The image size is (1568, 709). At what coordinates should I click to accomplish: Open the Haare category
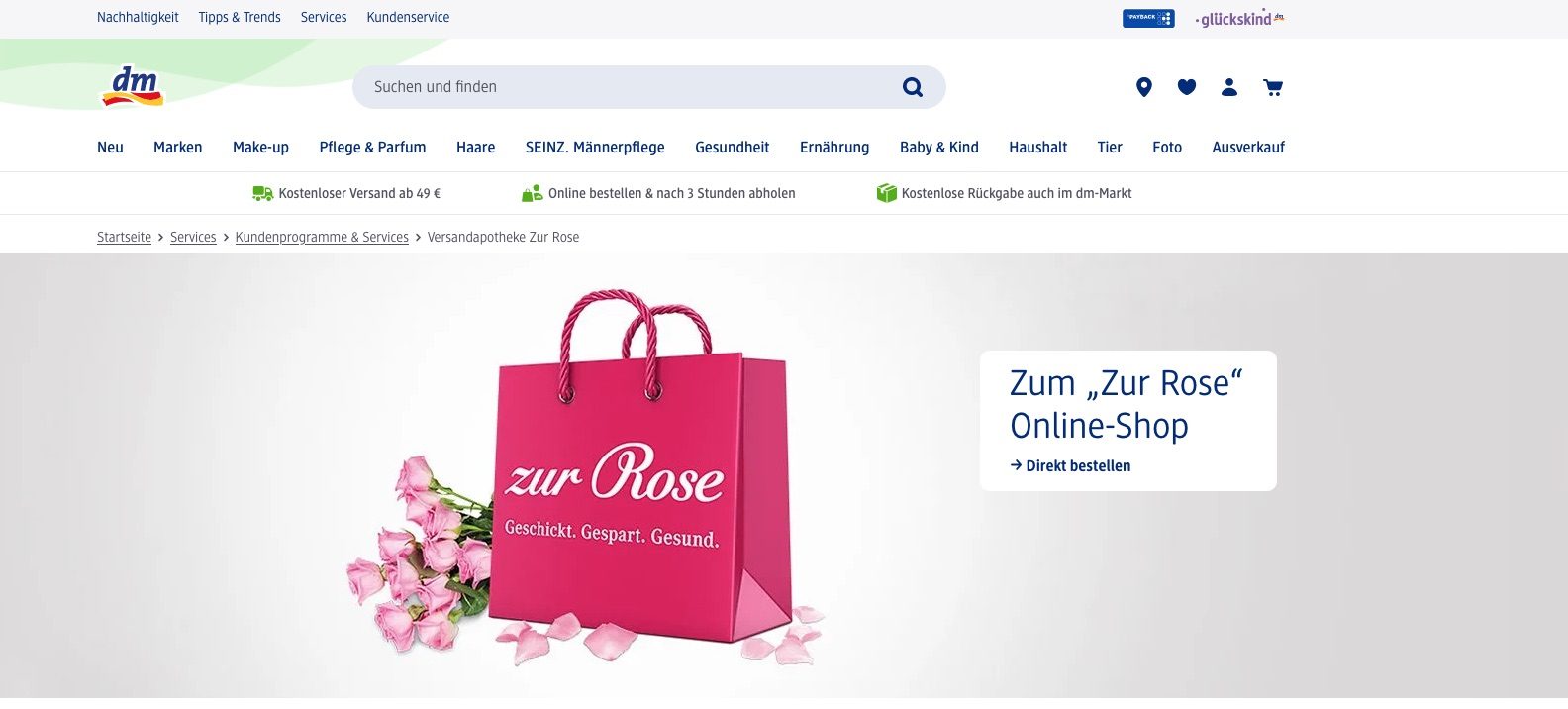click(475, 147)
